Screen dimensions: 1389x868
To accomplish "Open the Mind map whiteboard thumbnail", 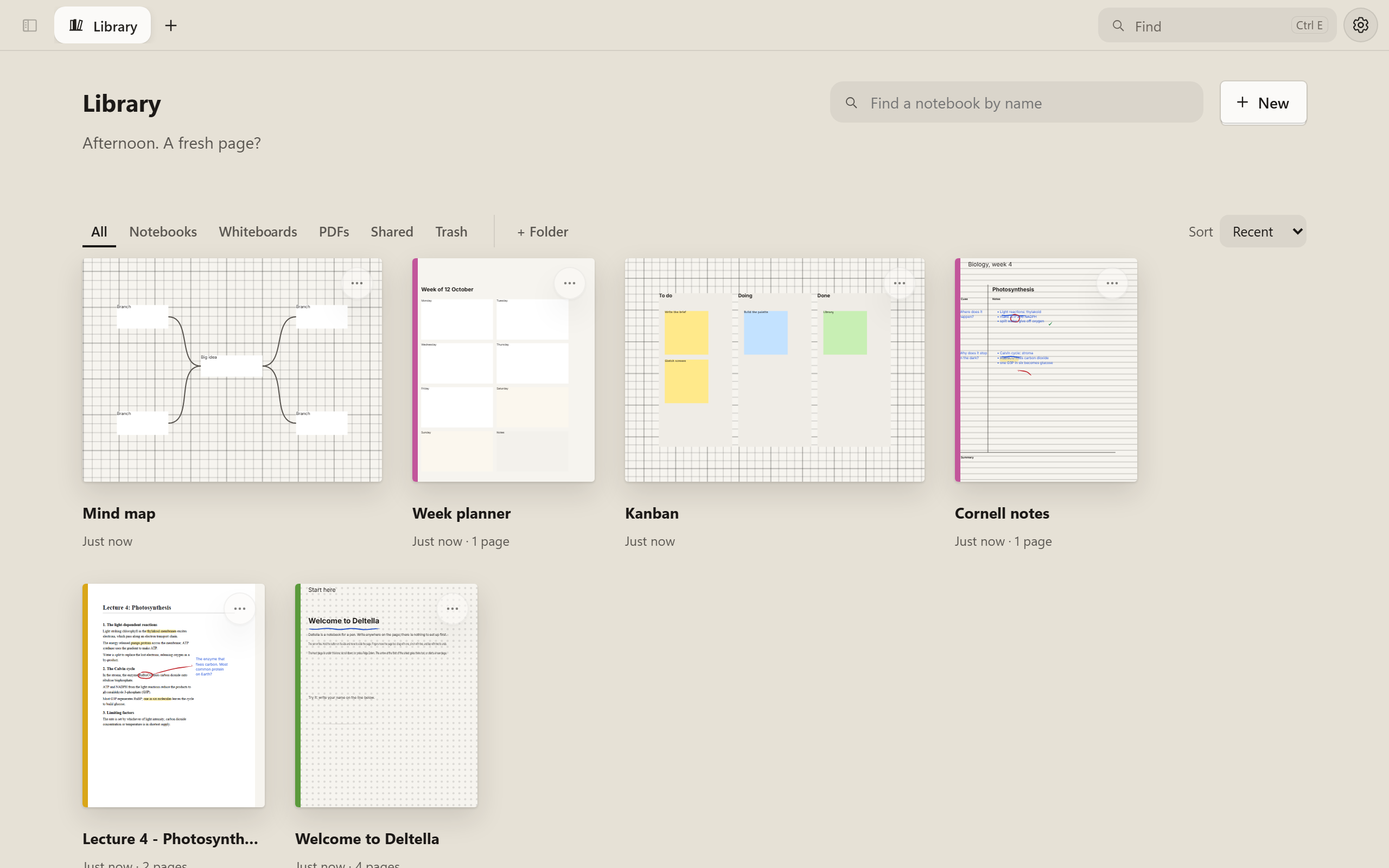I will [232, 369].
